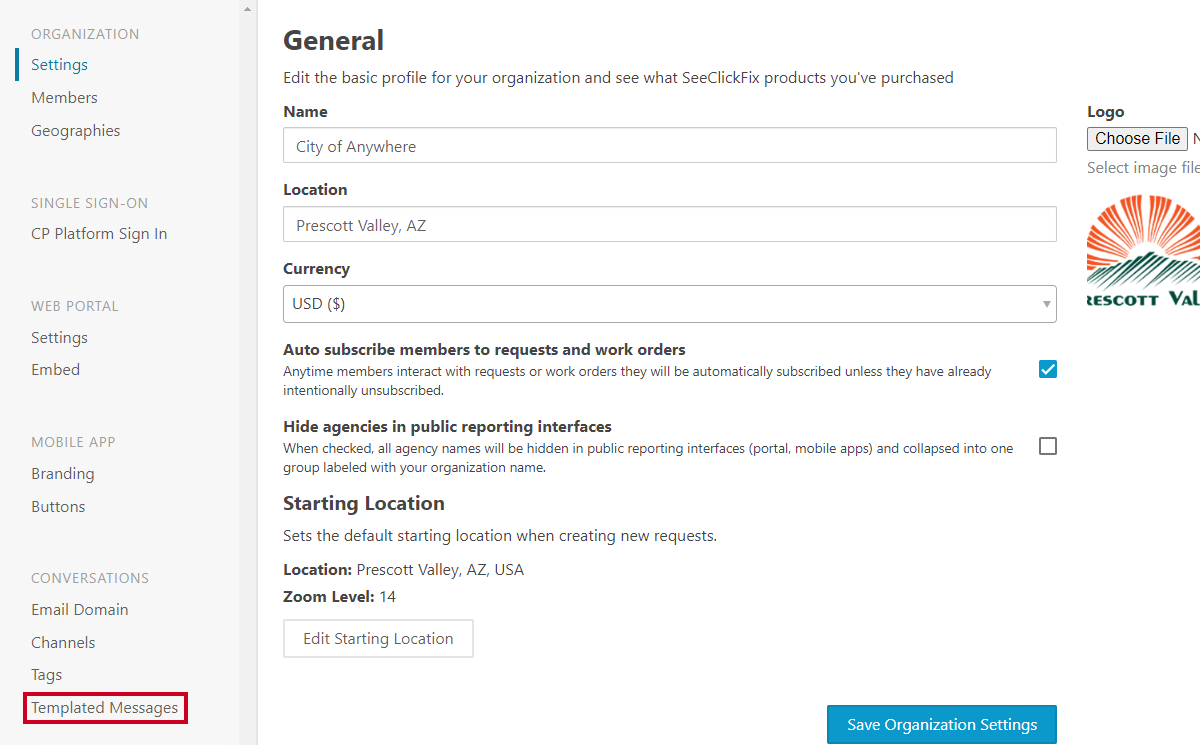Open Channels under Conversations
Screen dimensions: 1200x745
[63, 643]
